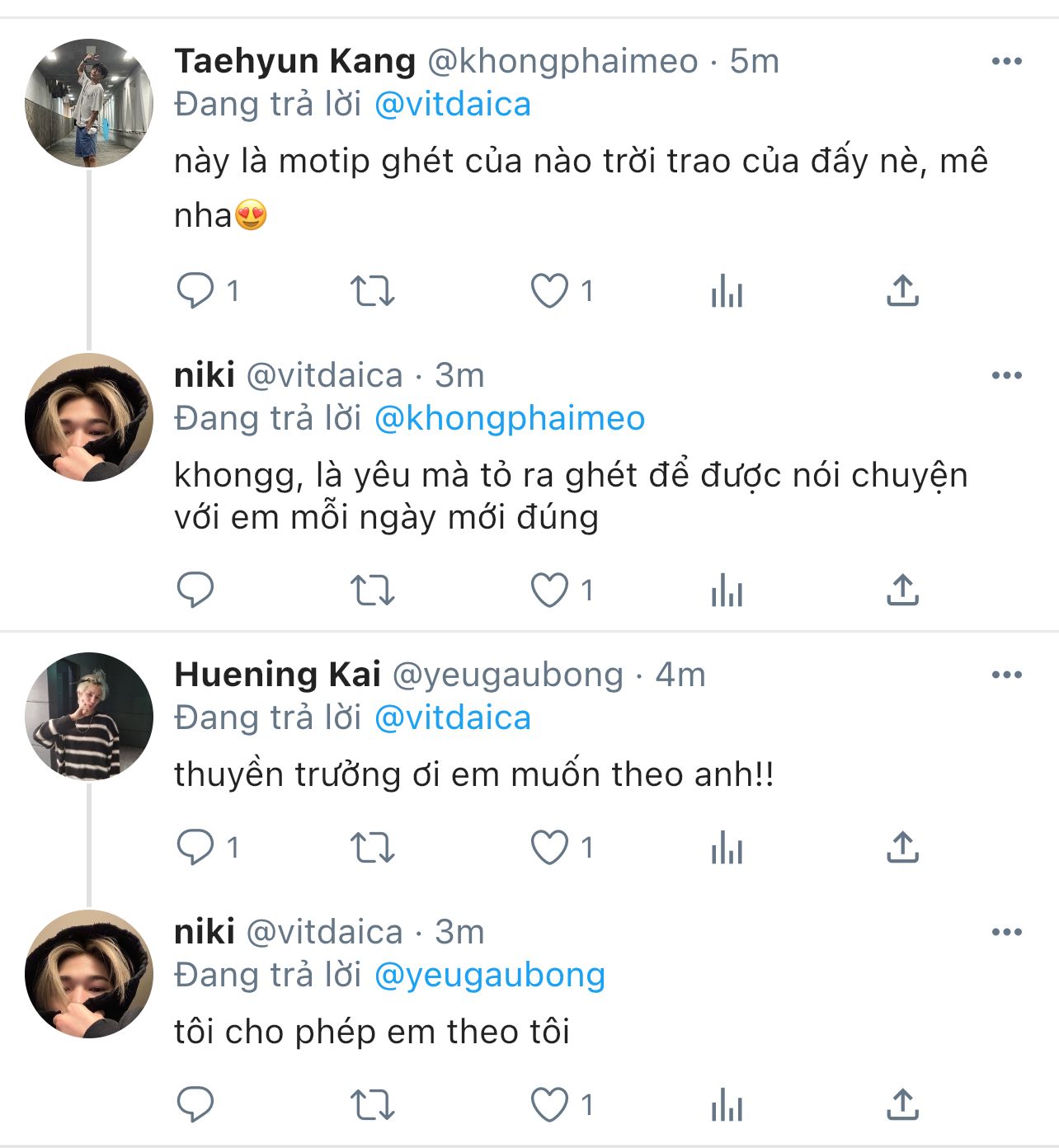
Task: Open the @khongphaimeo mention link
Action: [x=509, y=419]
